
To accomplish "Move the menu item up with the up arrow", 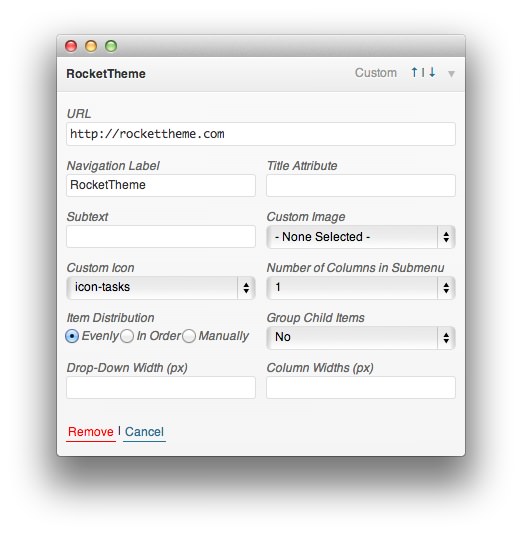I will (414, 72).
